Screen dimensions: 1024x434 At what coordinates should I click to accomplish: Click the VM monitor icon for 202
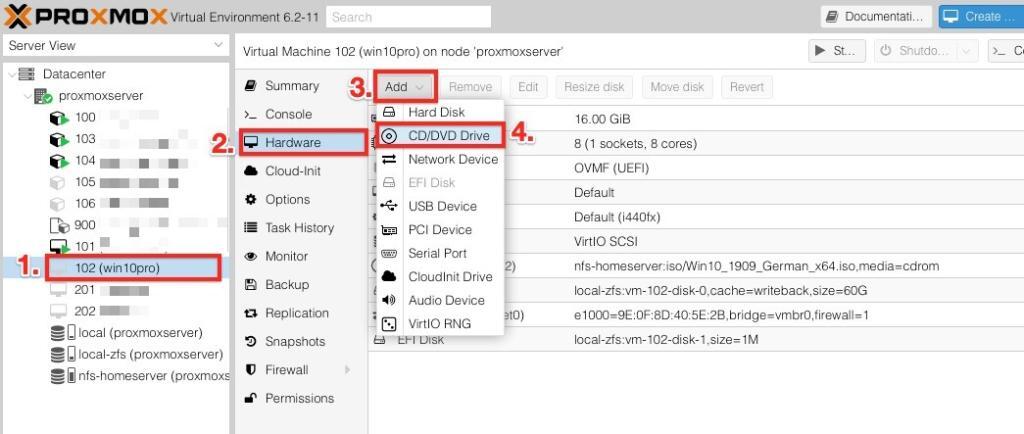coord(59,311)
